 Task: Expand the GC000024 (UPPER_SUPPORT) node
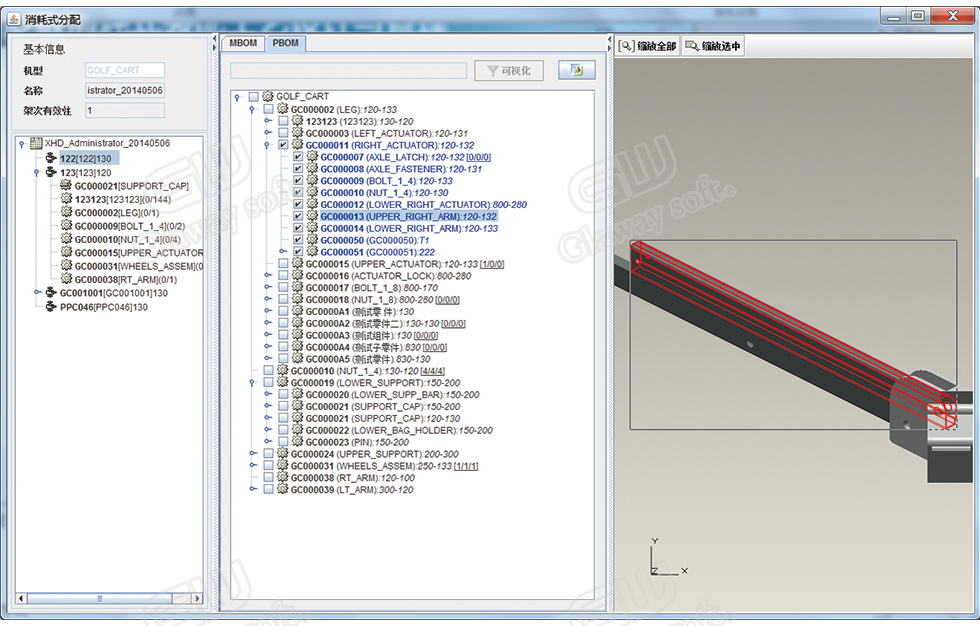click(252, 453)
